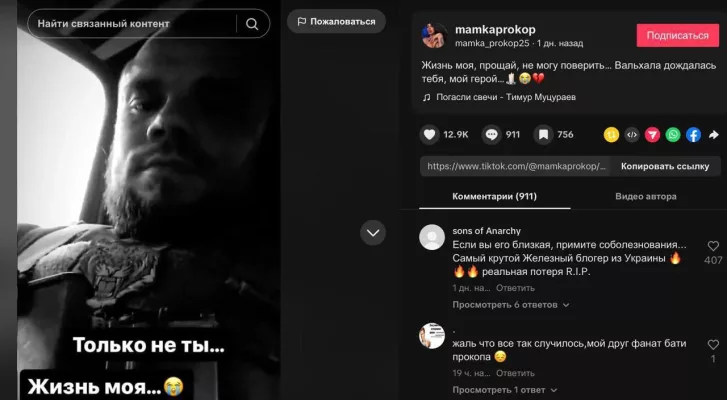727x400 pixels.
Task: Click the "Подписаться" button
Action: point(677,36)
